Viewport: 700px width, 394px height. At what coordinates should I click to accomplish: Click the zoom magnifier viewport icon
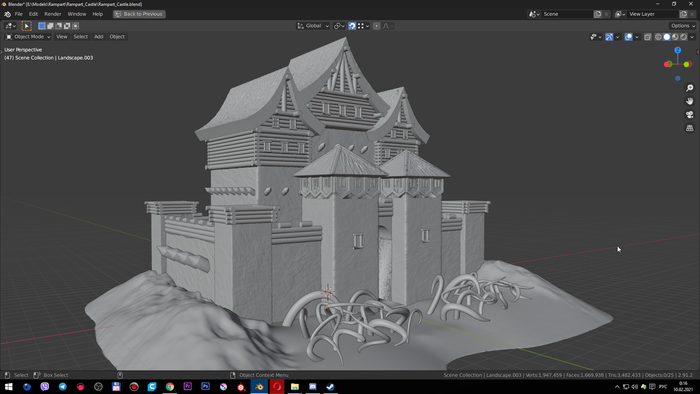point(690,88)
